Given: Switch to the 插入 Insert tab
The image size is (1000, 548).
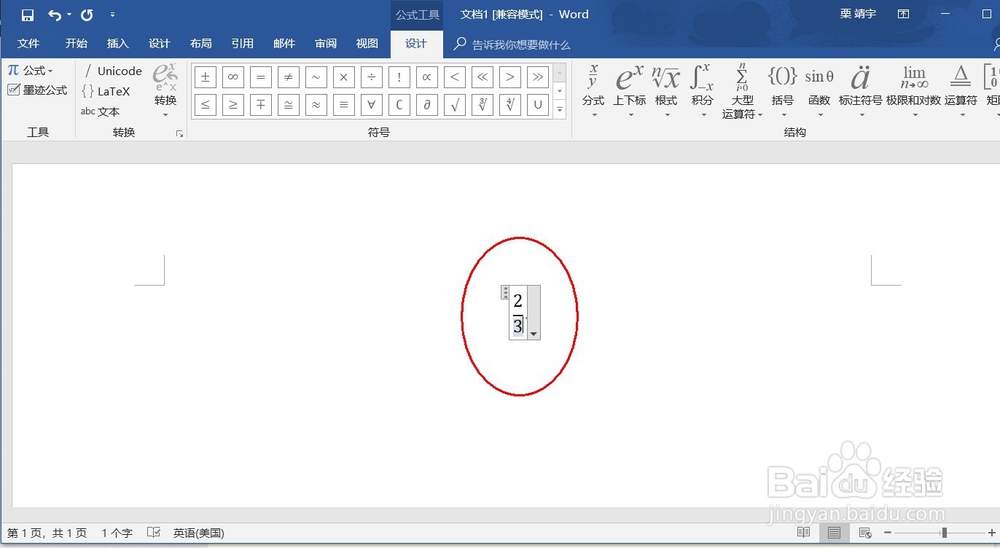Looking at the screenshot, I should click(x=117, y=43).
